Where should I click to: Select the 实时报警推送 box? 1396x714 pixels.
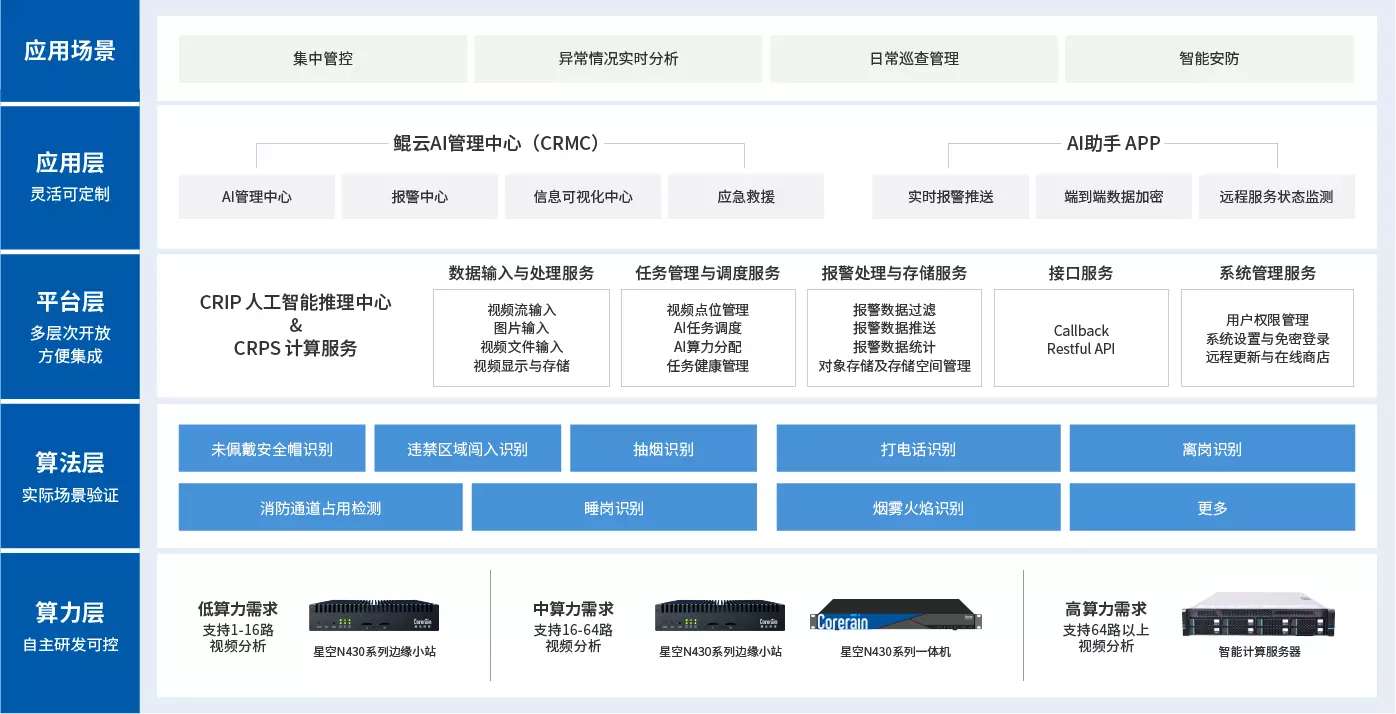click(951, 197)
